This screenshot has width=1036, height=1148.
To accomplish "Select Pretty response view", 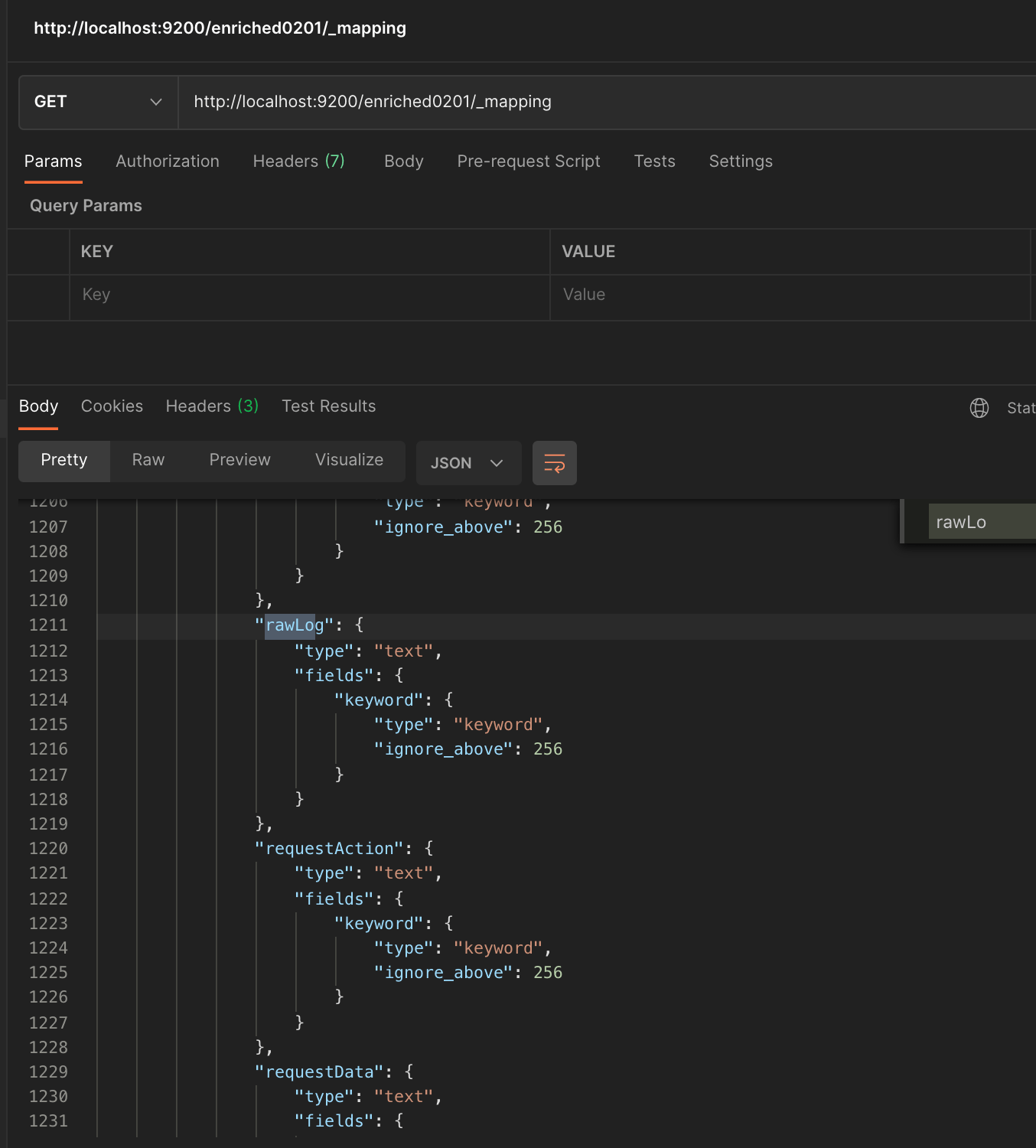I will pyautogui.click(x=64, y=460).
